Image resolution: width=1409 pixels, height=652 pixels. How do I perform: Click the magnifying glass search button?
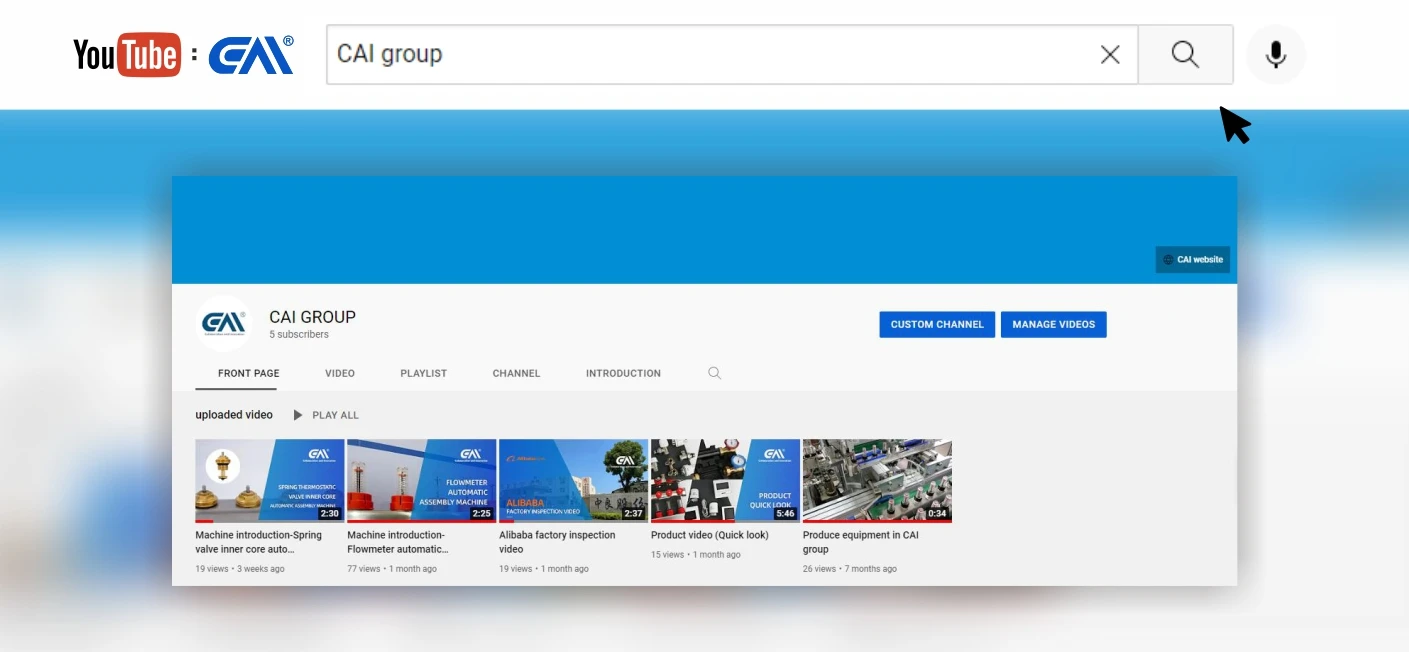click(x=1185, y=55)
